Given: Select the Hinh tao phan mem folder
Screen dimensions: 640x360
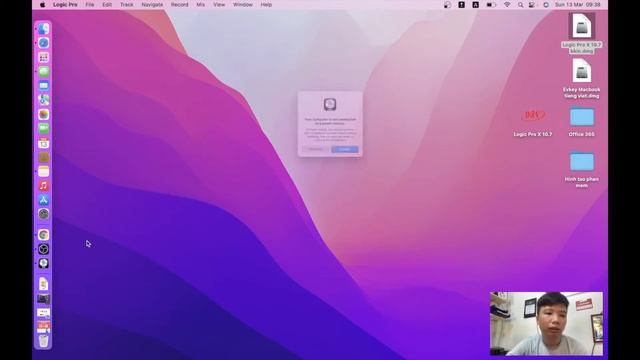Looking at the screenshot, I should tap(582, 170).
